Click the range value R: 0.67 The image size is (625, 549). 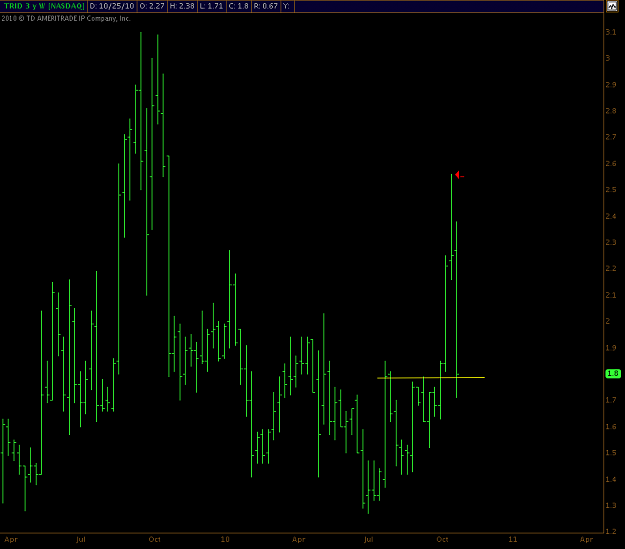pyautogui.click(x=265, y=6)
